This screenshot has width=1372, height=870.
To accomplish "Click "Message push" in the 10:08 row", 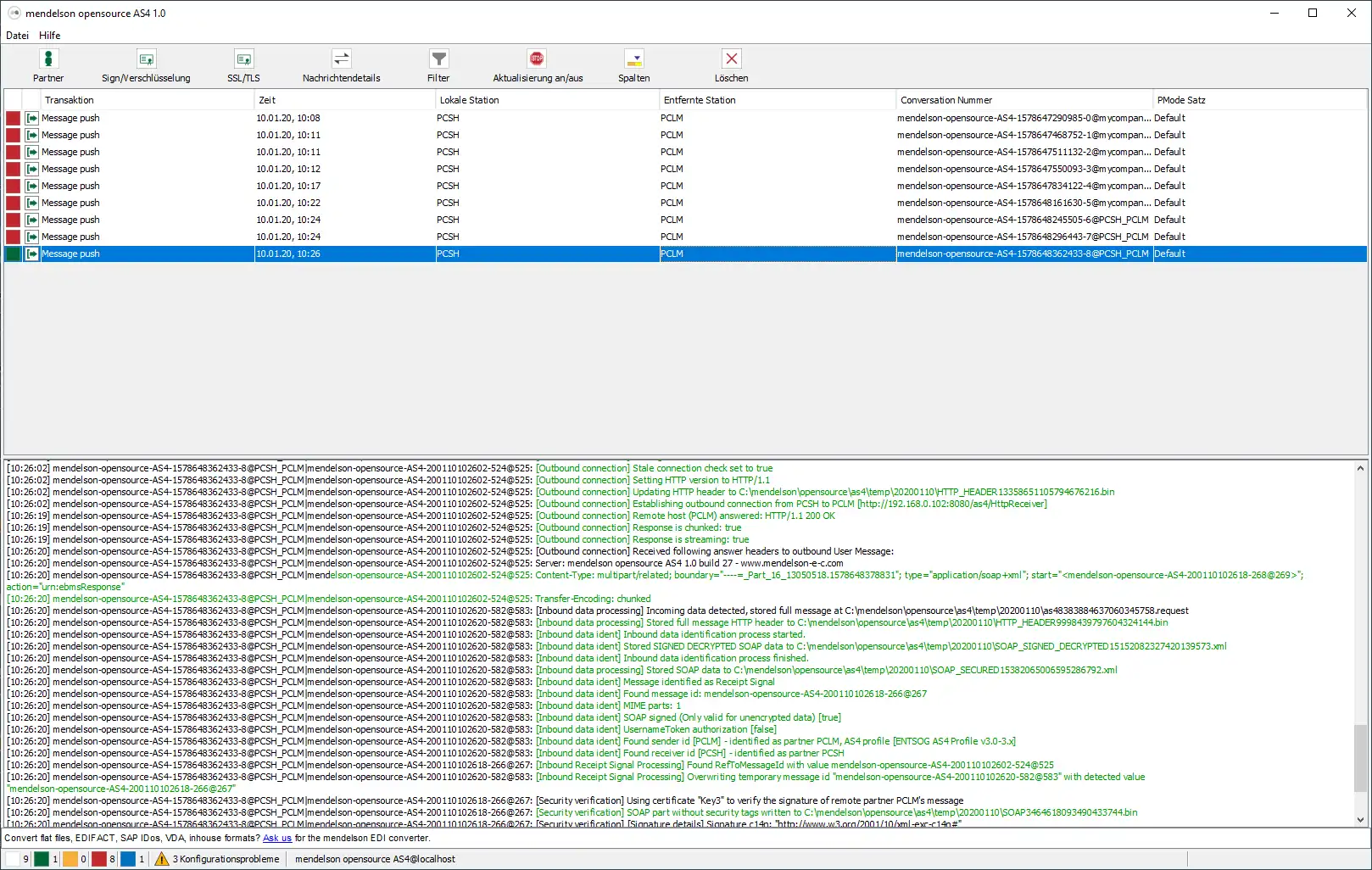I will (x=70, y=118).
